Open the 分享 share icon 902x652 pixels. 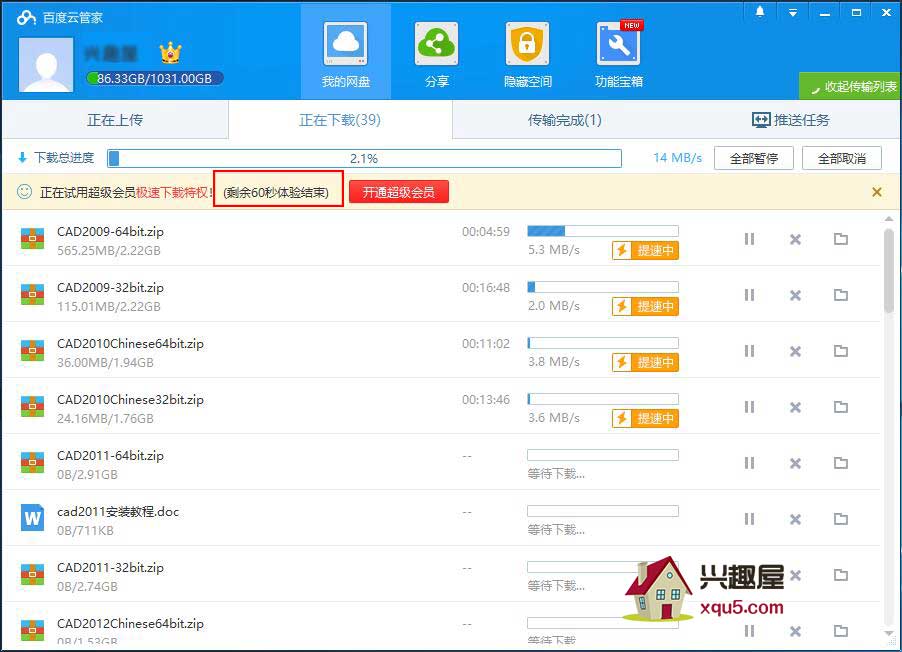click(436, 44)
